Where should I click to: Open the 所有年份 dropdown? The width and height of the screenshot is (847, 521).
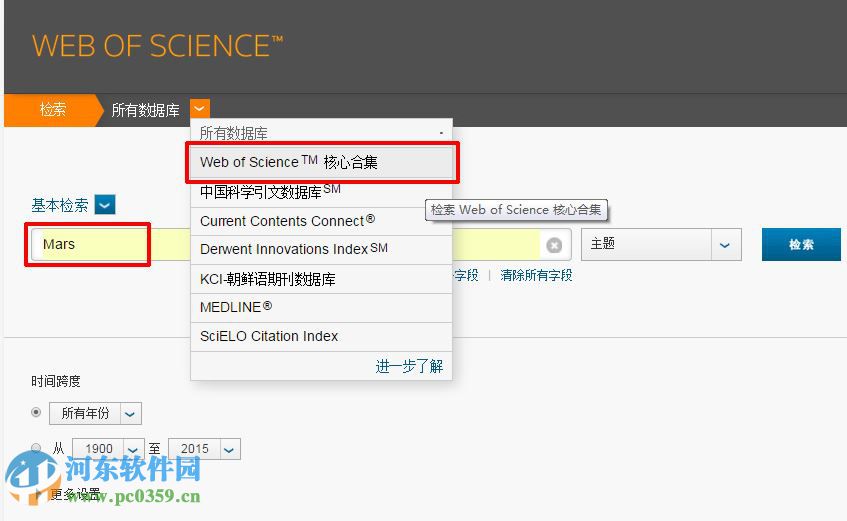point(96,413)
